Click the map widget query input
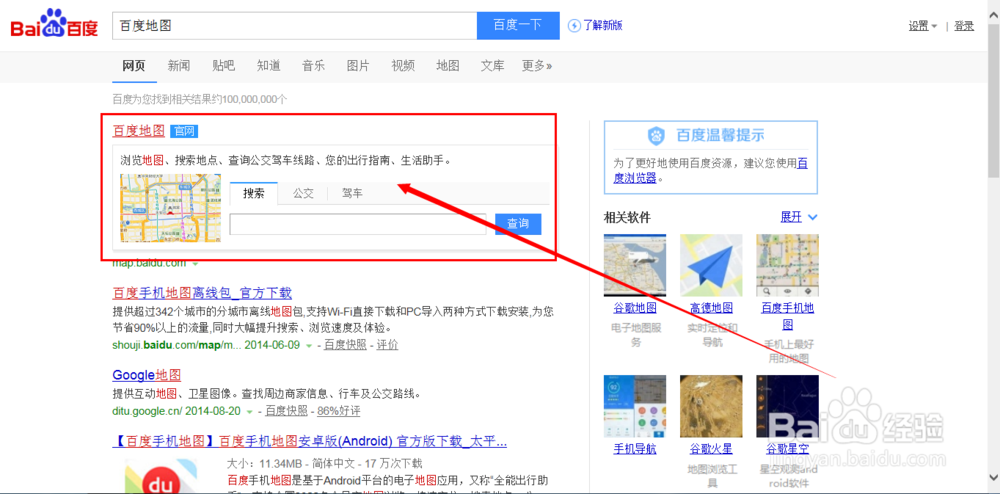The width and height of the screenshot is (1000, 494). pos(358,224)
